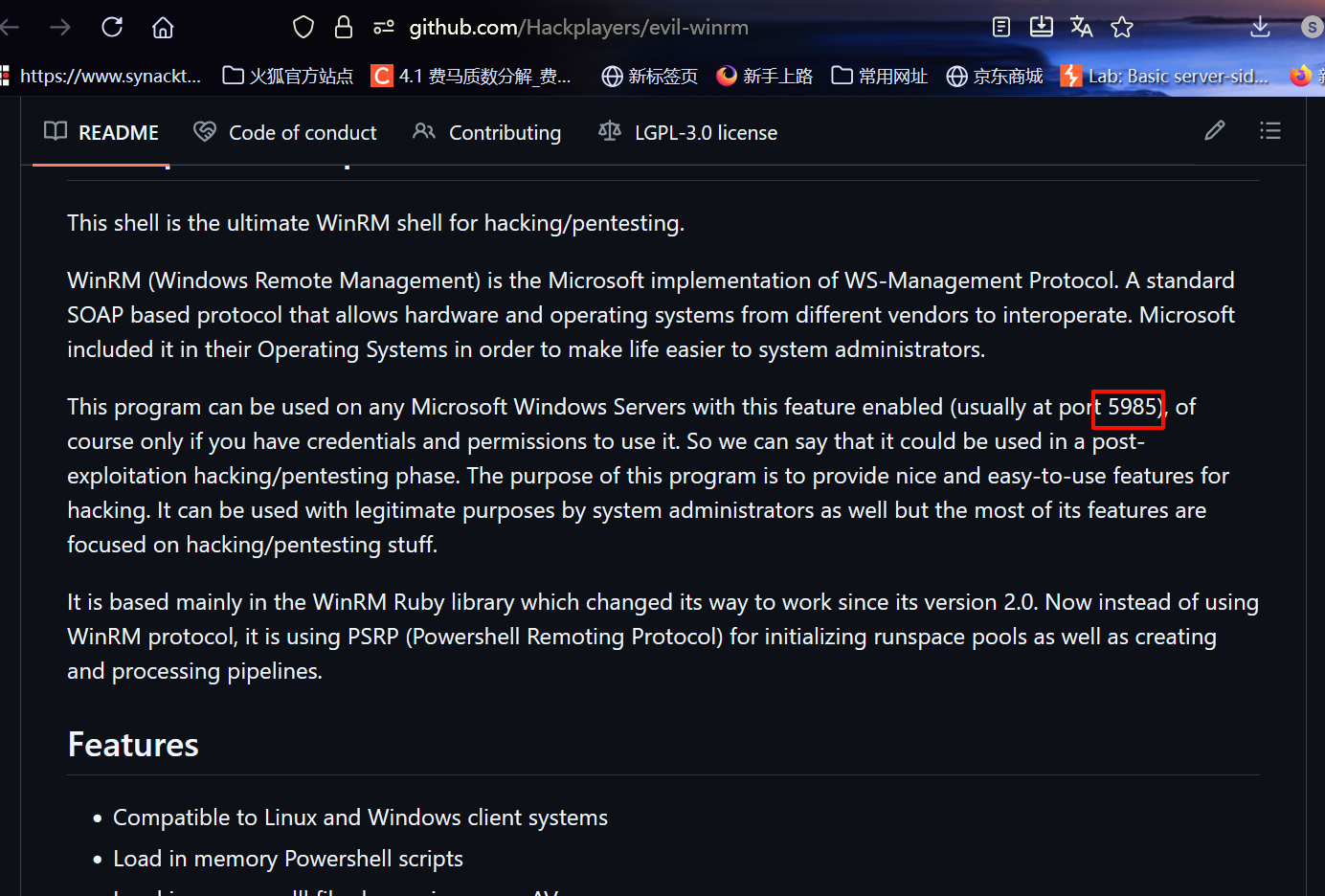This screenshot has height=896, width=1325.
Task: Click text 'Compatible to Linux and Windows client systems'
Action: (x=360, y=818)
